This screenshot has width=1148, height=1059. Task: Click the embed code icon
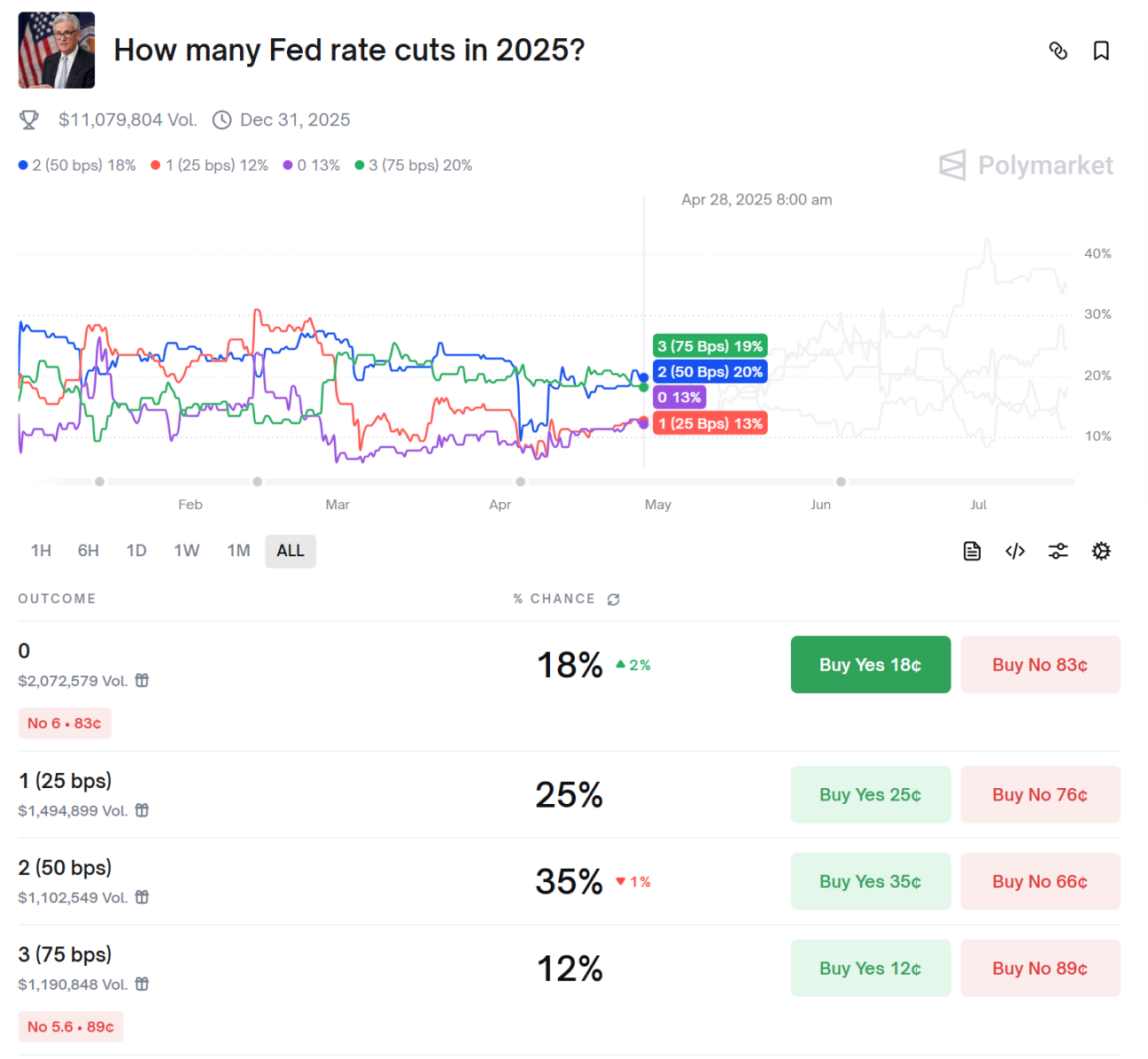click(1015, 551)
